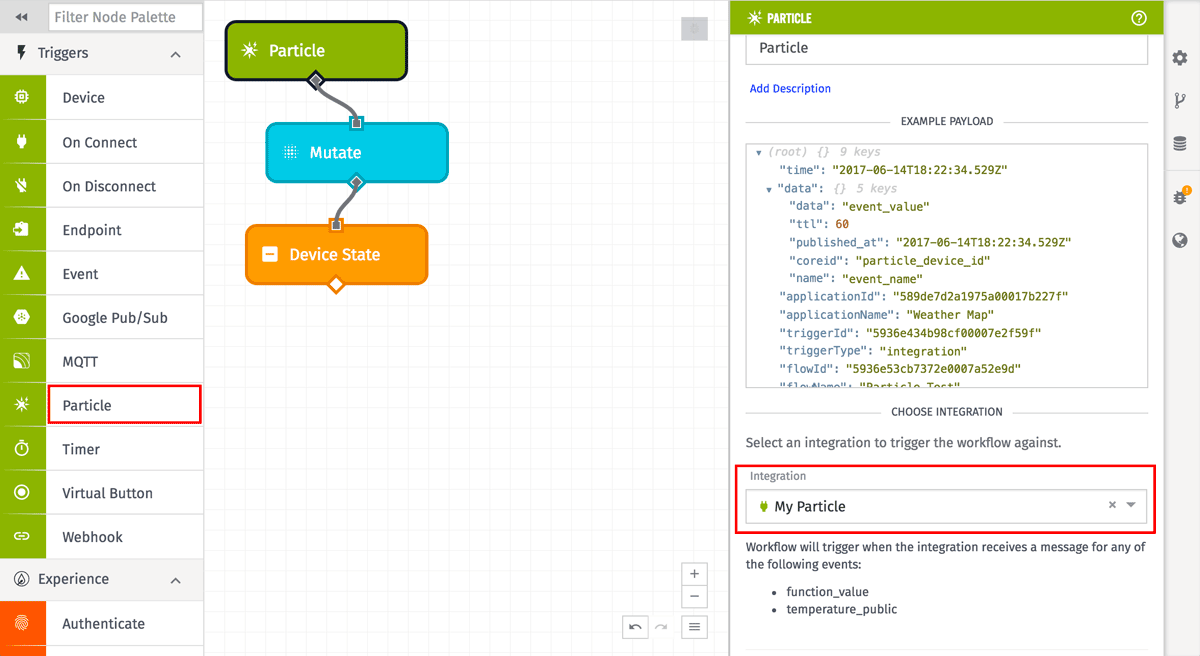Open the storage database tab
The width and height of the screenshot is (1200, 656).
click(x=1180, y=144)
